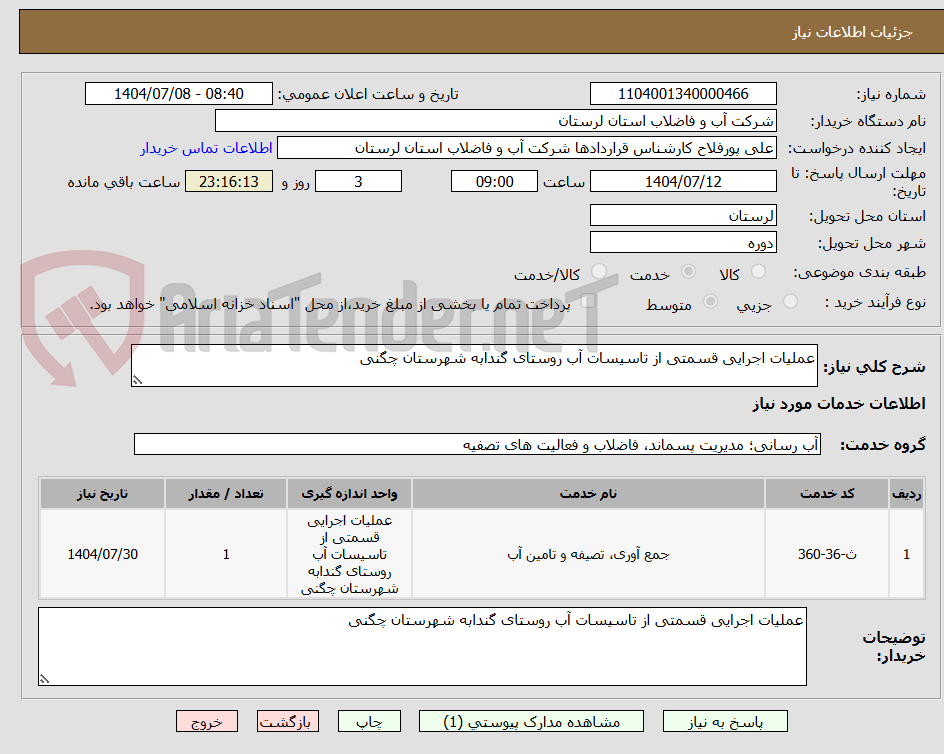Click the شرح کلی نیاز text area

click(474, 366)
